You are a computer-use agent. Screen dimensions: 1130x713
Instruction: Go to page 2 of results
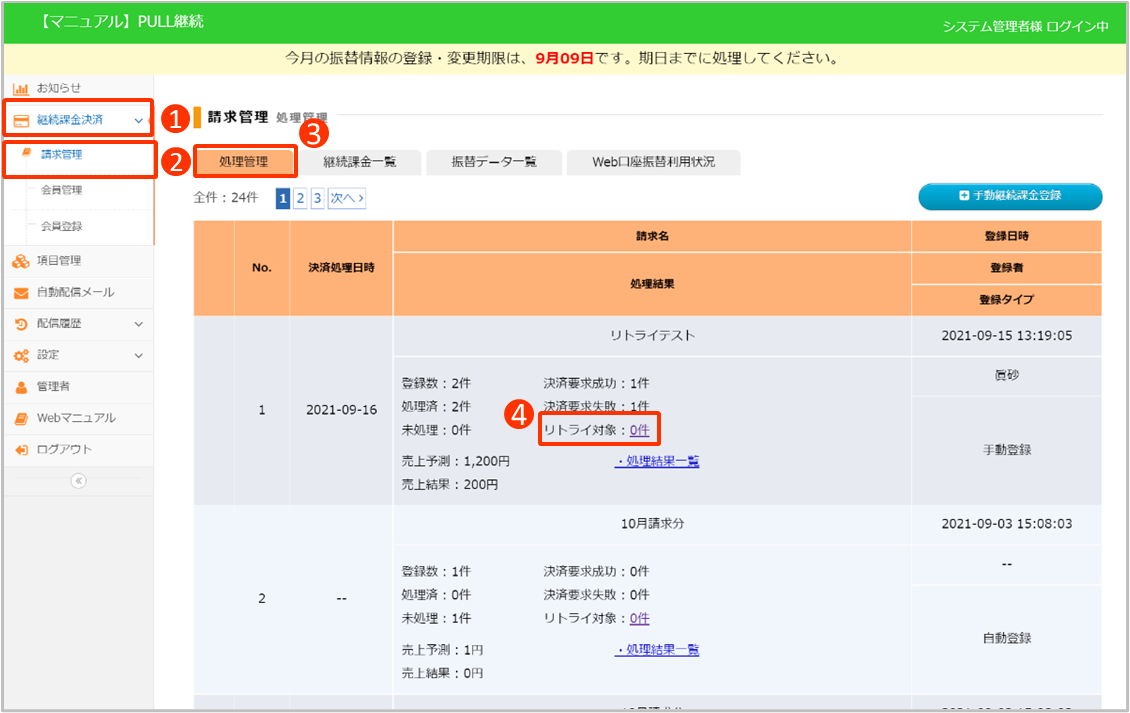click(x=300, y=198)
